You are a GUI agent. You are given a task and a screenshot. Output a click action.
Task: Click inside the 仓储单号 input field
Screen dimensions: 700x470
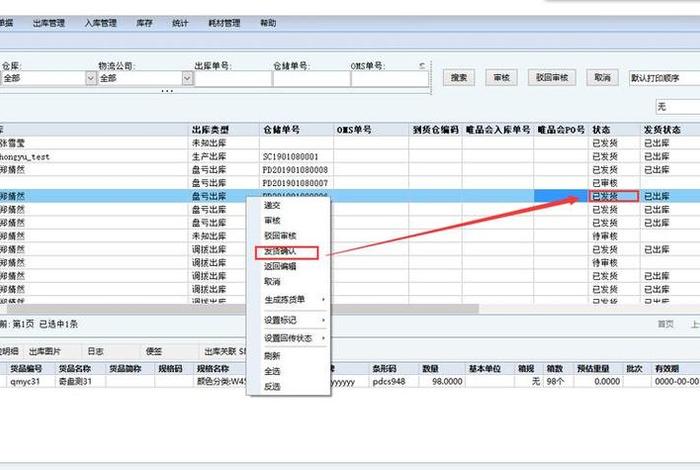pyautogui.click(x=308, y=78)
